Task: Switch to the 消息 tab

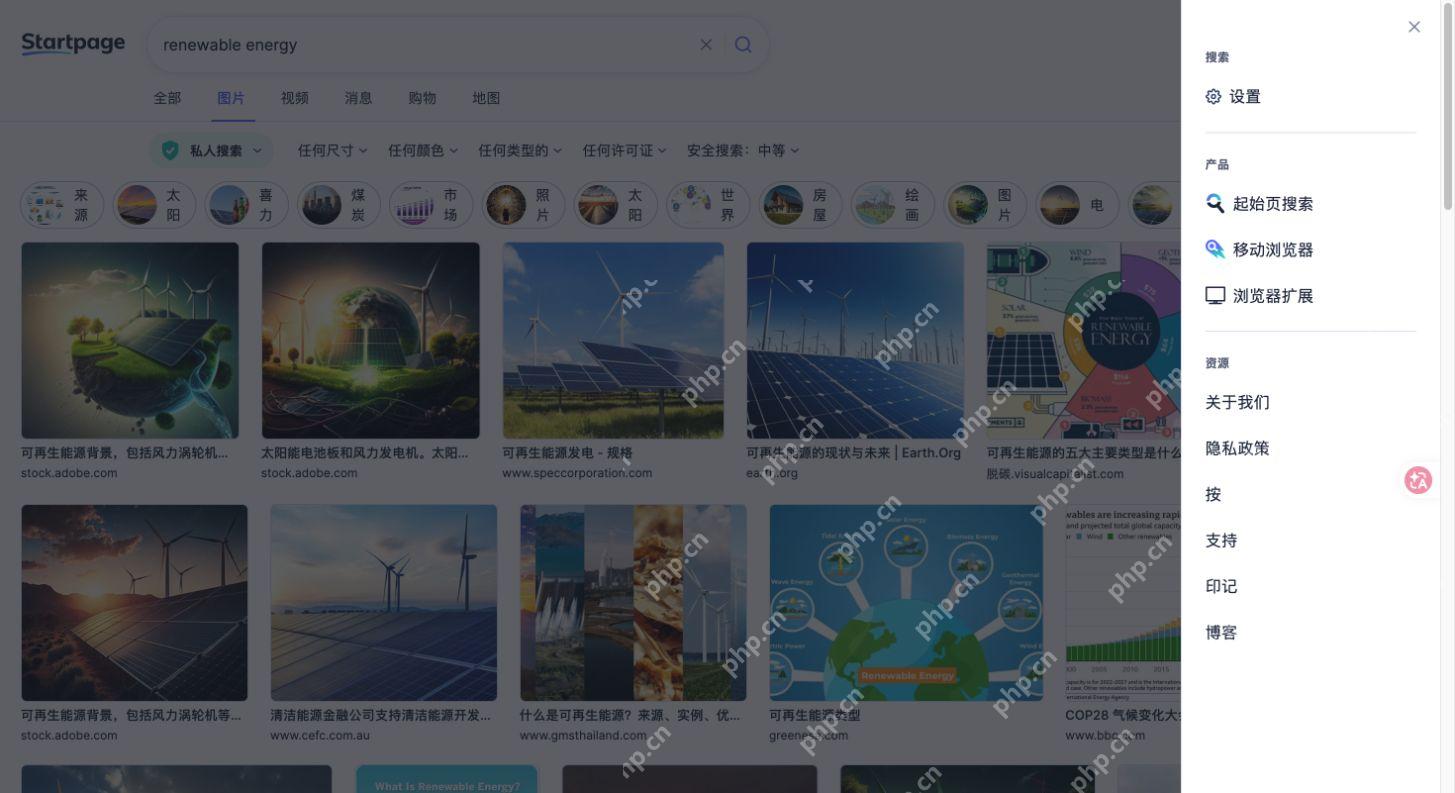Action: coord(358,98)
